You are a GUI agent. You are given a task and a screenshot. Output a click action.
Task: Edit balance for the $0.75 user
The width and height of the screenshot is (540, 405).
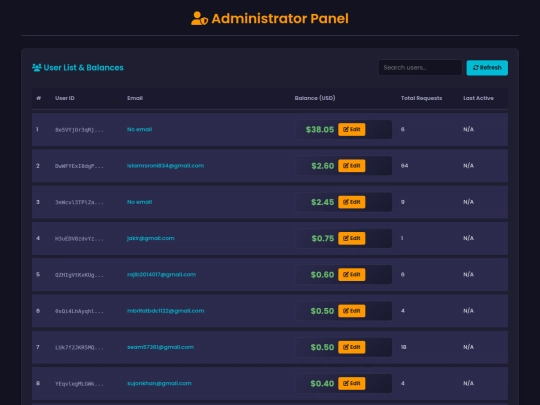tap(351, 238)
